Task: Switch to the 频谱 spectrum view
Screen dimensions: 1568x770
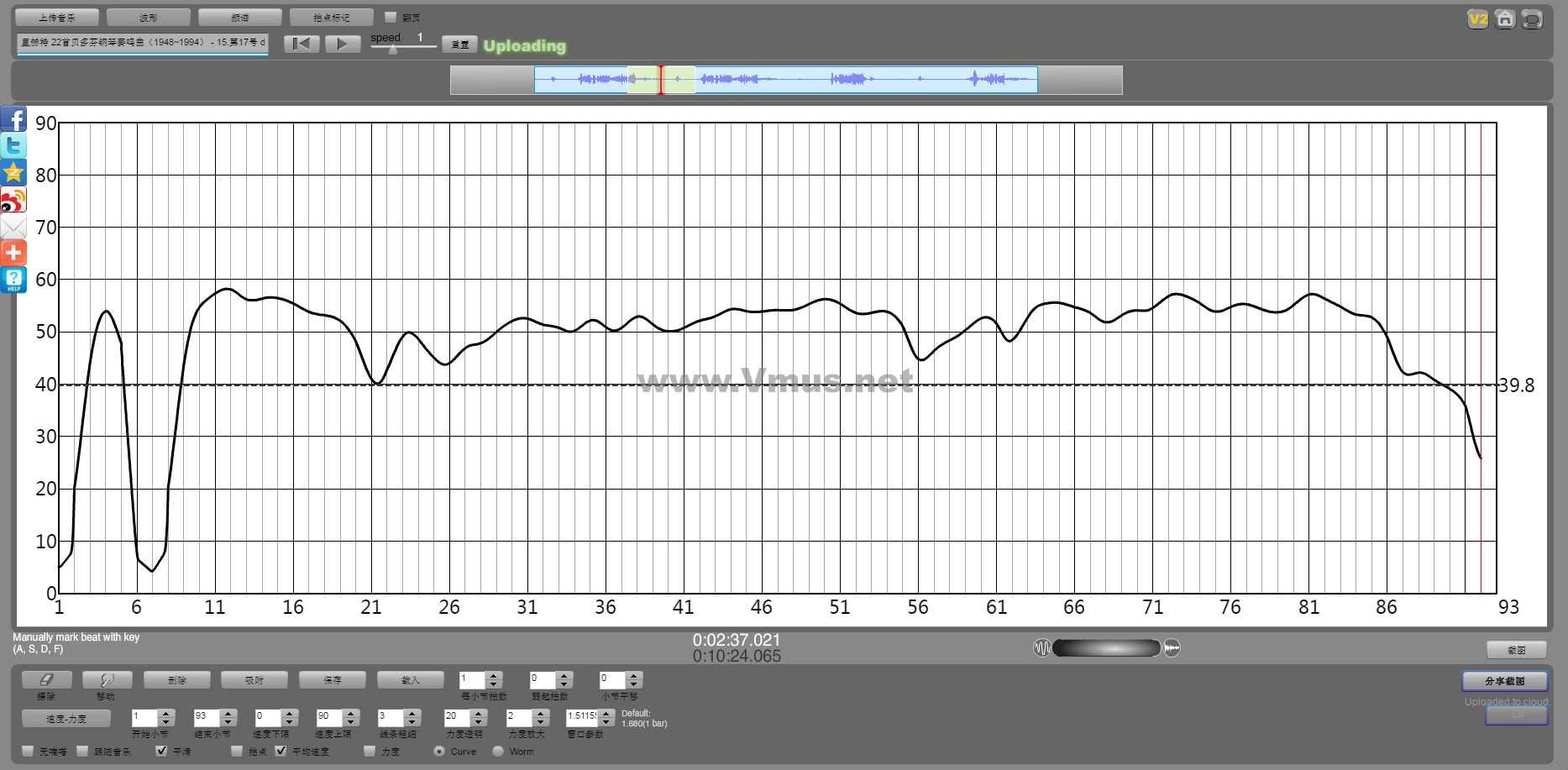Action: point(240,18)
